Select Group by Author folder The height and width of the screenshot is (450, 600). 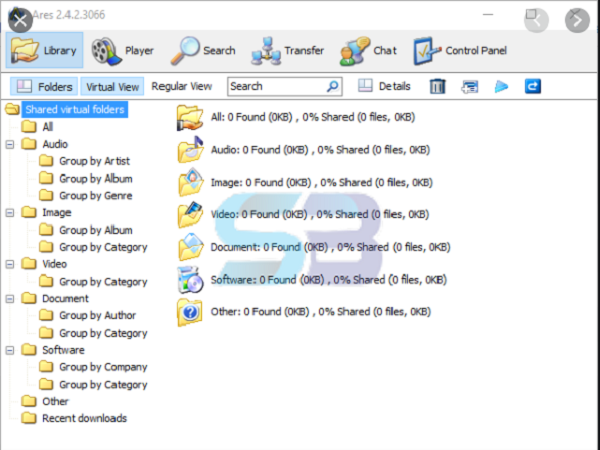[98, 315]
